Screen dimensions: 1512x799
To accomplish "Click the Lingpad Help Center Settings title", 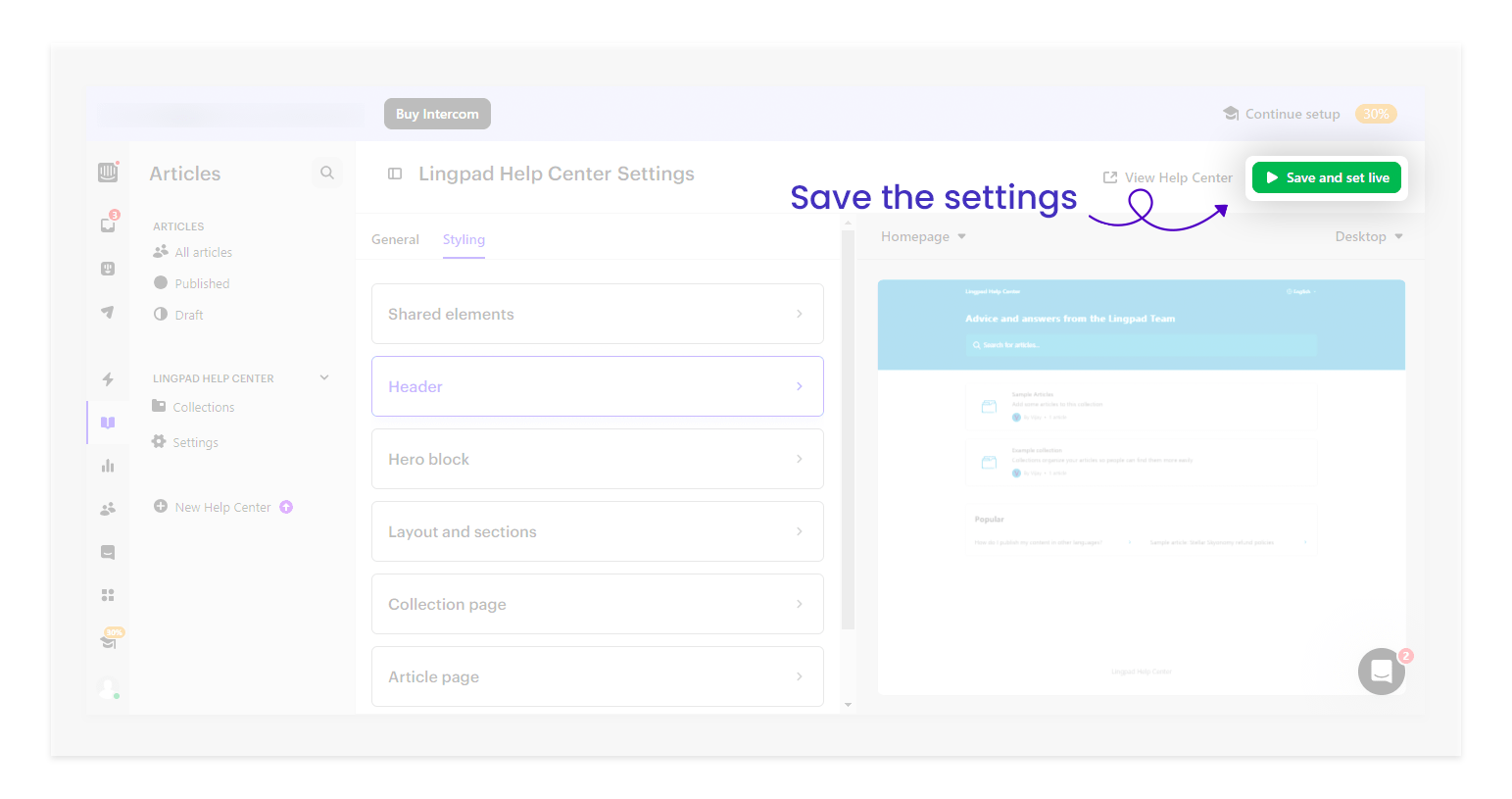I will (x=557, y=174).
